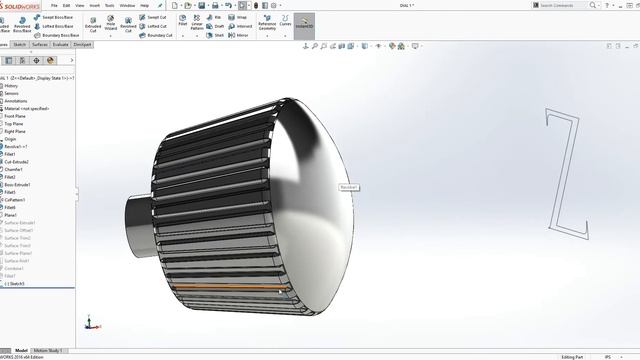
Task: Open the Curves dropdown arrow
Action: [x=285, y=36]
